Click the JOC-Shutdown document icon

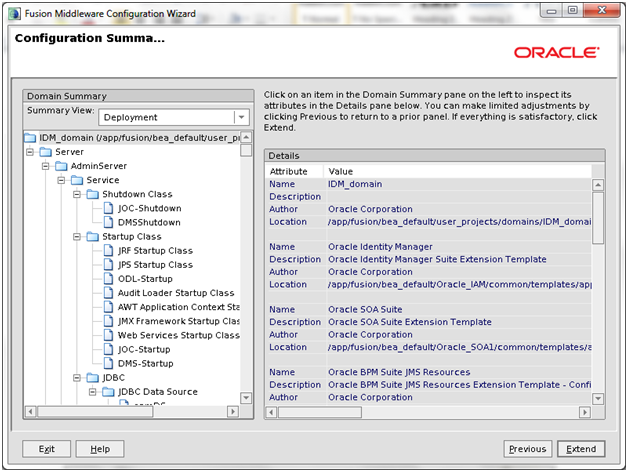[108, 208]
